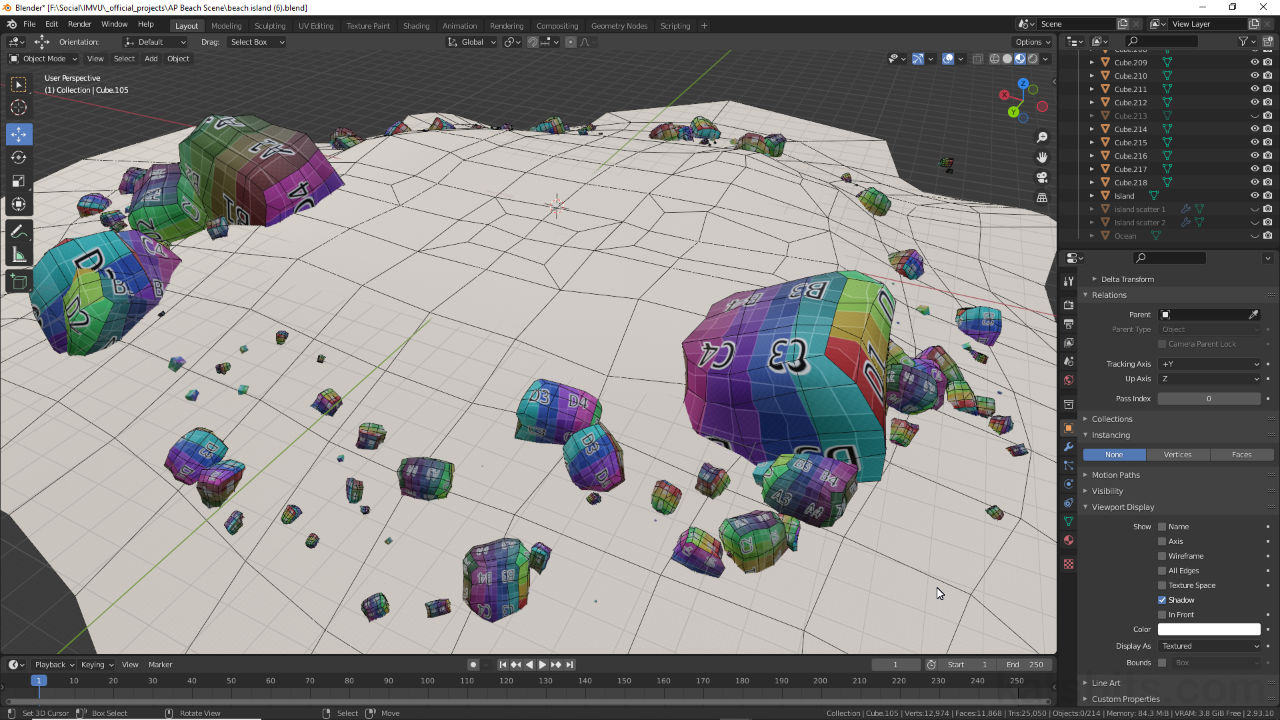Viewport: 1280px width, 720px height.
Task: Expand the Collections panel
Action: [x=1112, y=419]
